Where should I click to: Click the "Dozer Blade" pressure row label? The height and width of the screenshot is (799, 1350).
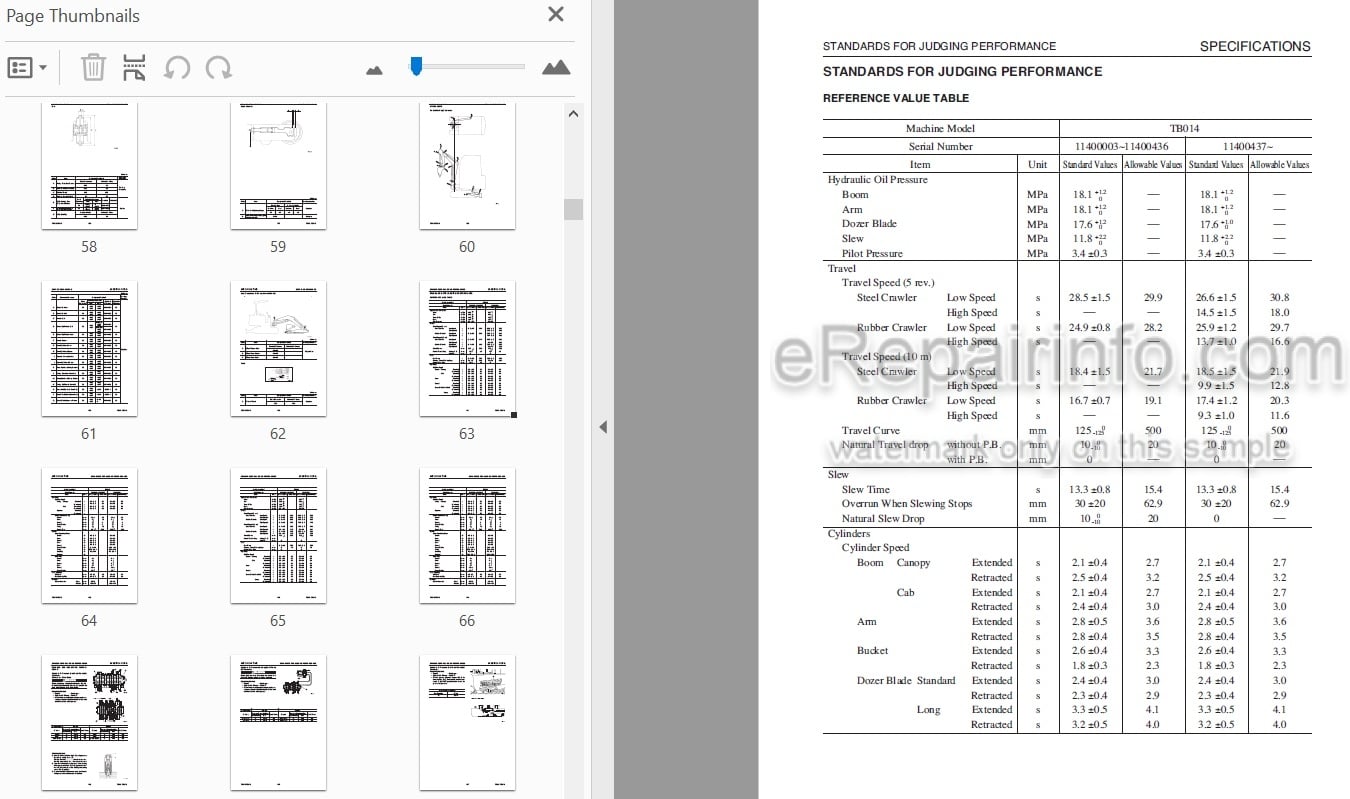[869, 224]
